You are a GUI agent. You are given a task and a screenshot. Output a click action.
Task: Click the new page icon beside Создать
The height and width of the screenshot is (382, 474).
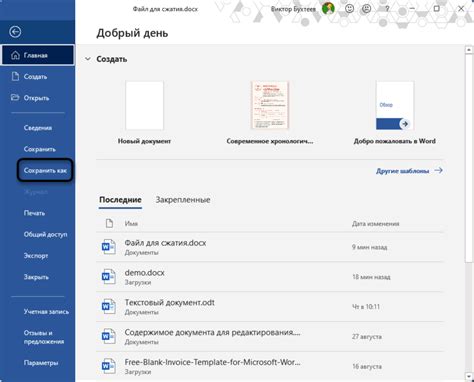click(15, 76)
